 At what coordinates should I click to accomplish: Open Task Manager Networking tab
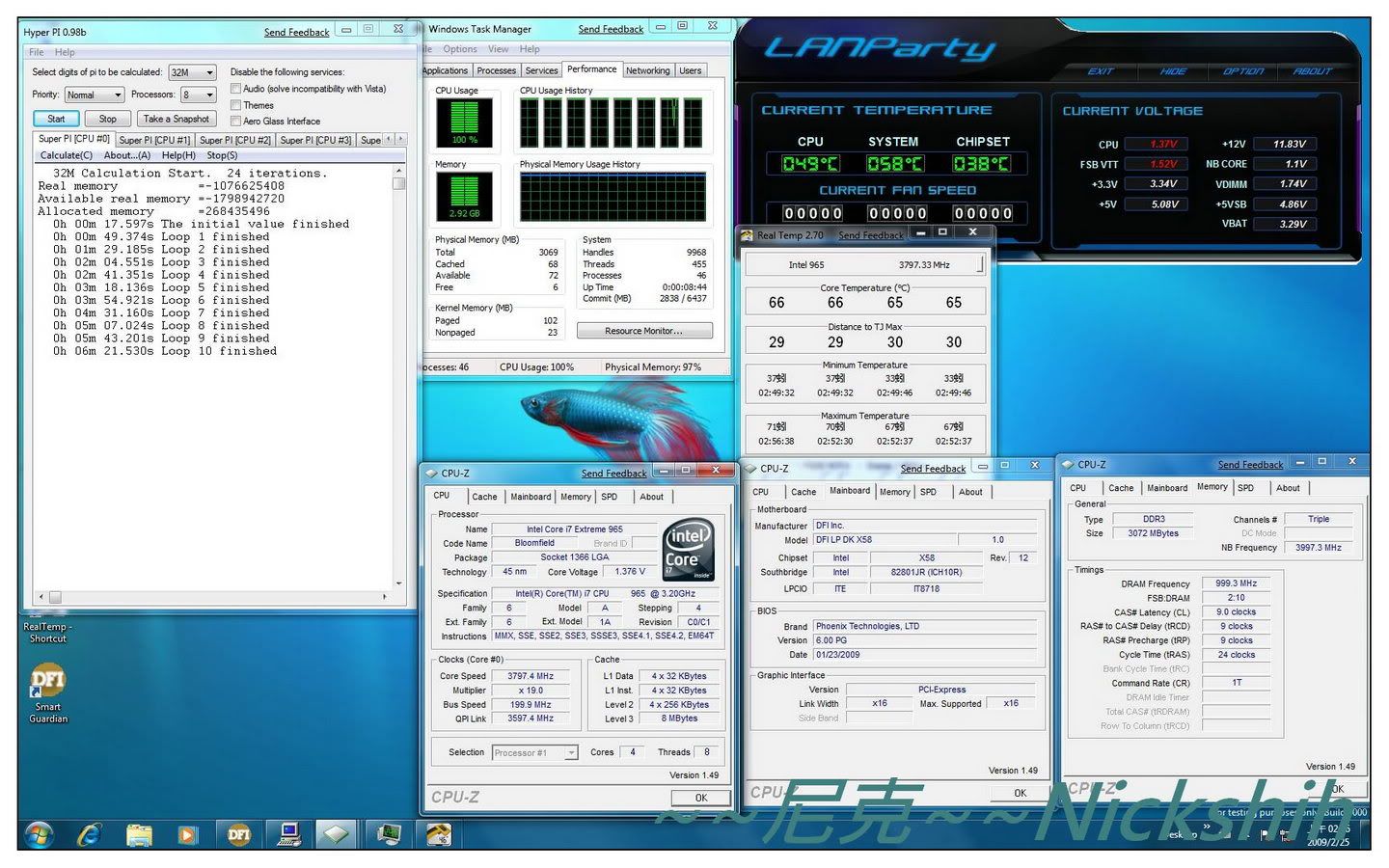point(647,70)
